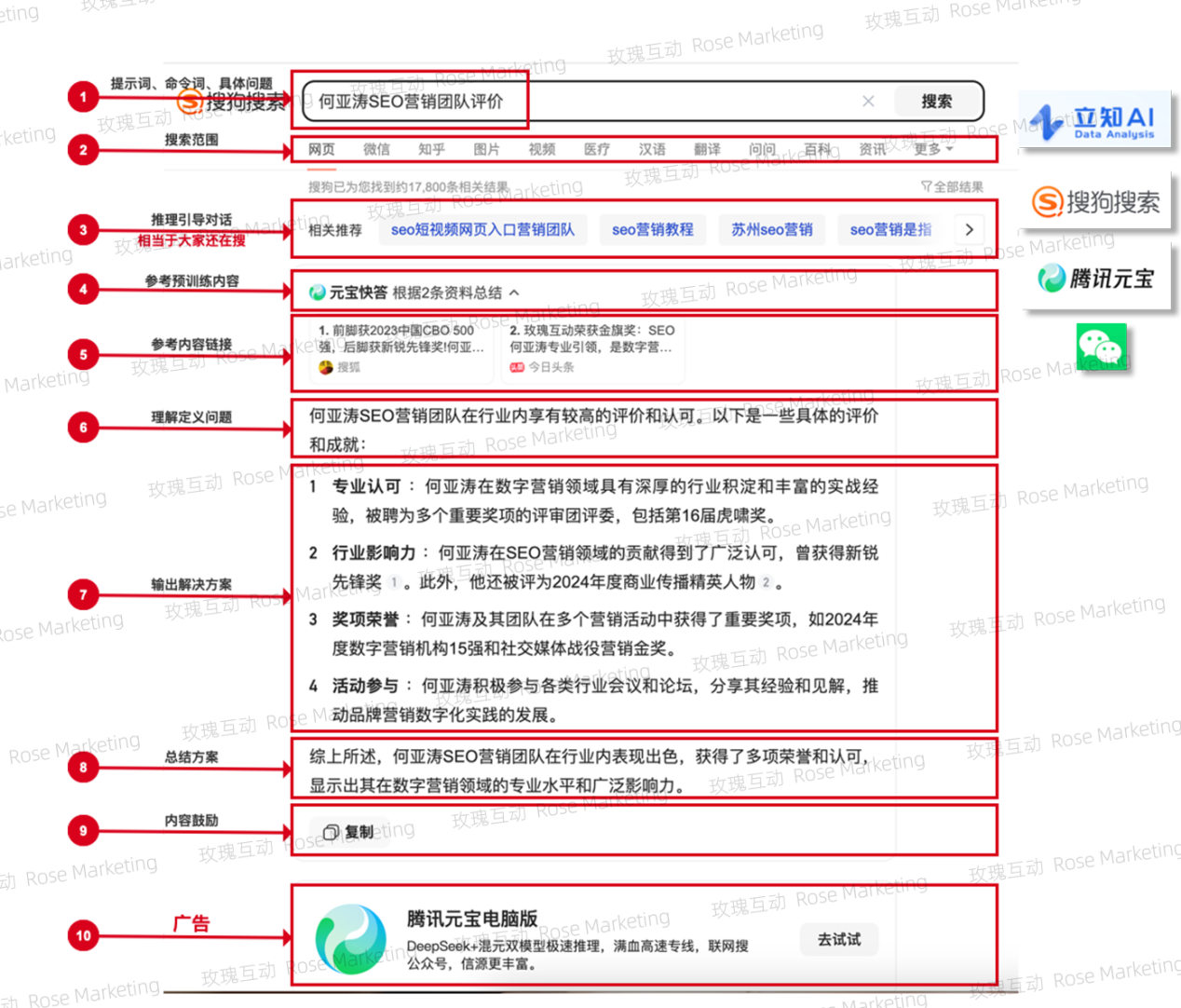1181x1008 pixels.
Task: Collapse the 元宝快答 summary chevron
Action: [x=514, y=293]
